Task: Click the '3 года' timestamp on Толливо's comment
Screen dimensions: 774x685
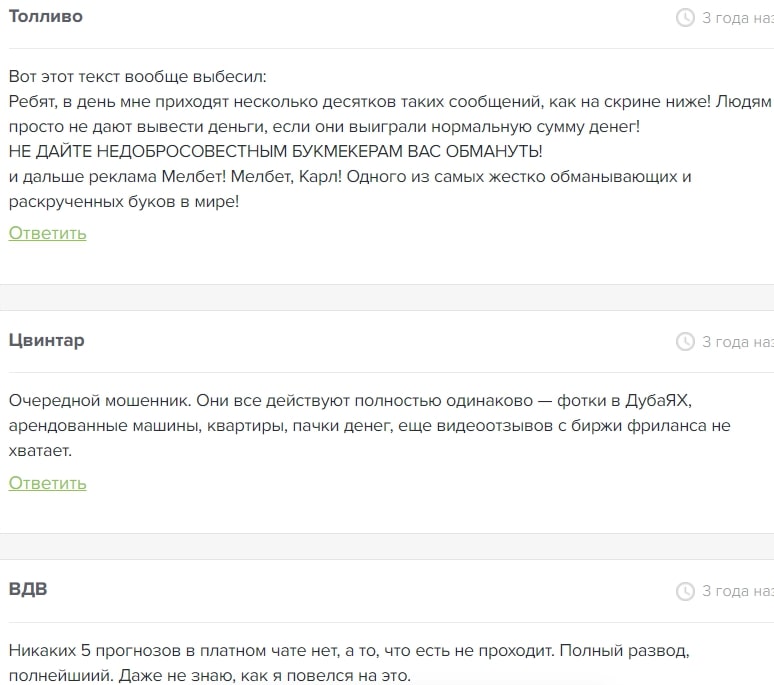Action: 738,18
